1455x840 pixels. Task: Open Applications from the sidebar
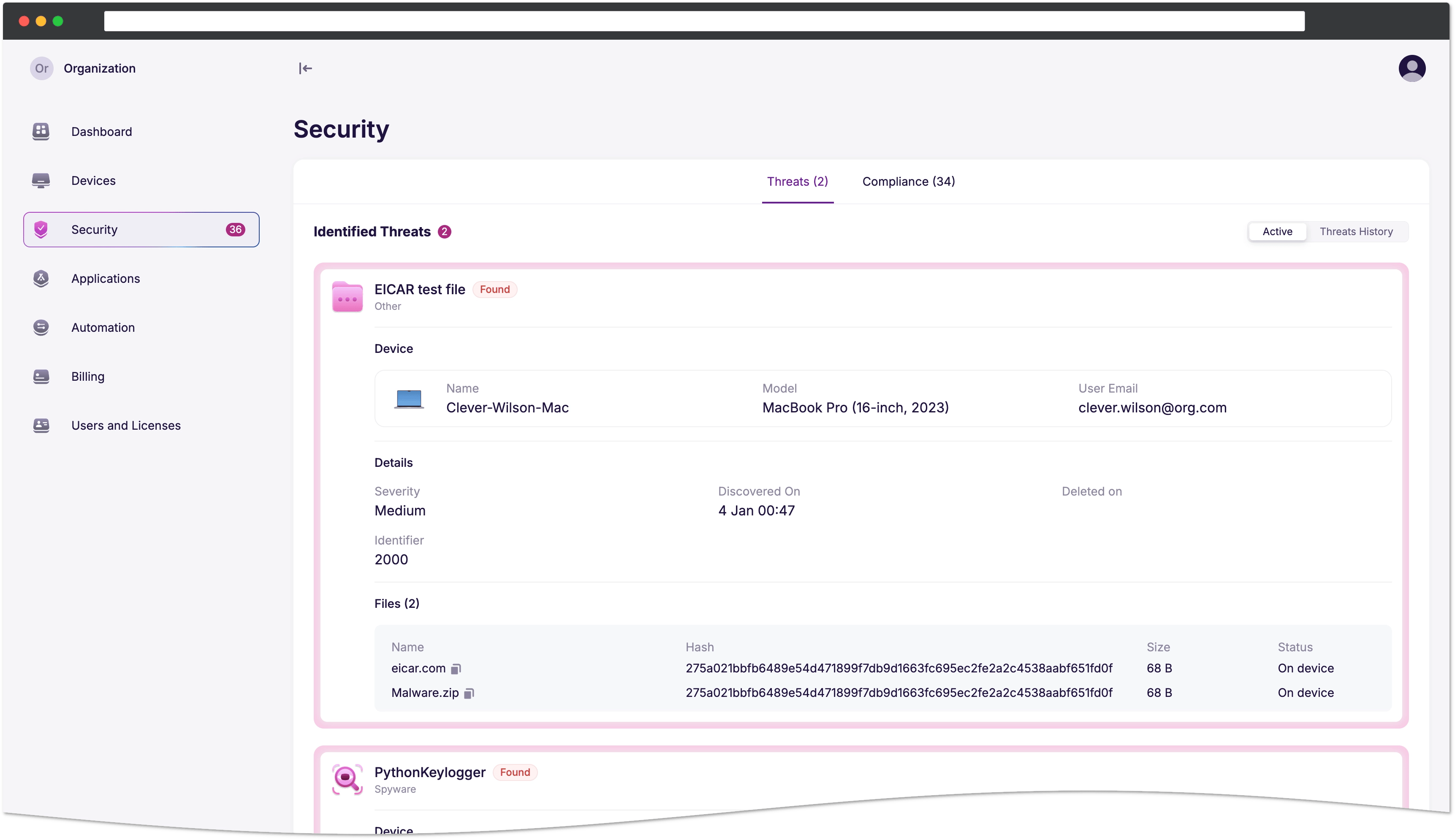pyautogui.click(x=141, y=279)
